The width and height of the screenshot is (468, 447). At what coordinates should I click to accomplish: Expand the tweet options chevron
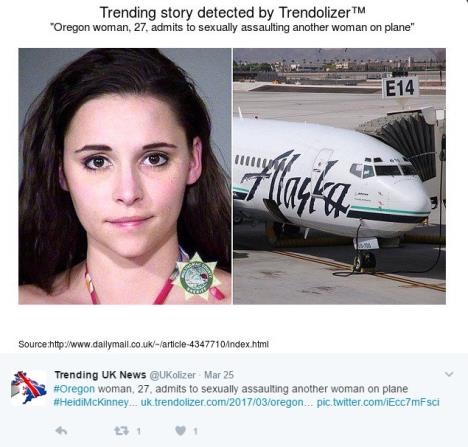coord(449,374)
